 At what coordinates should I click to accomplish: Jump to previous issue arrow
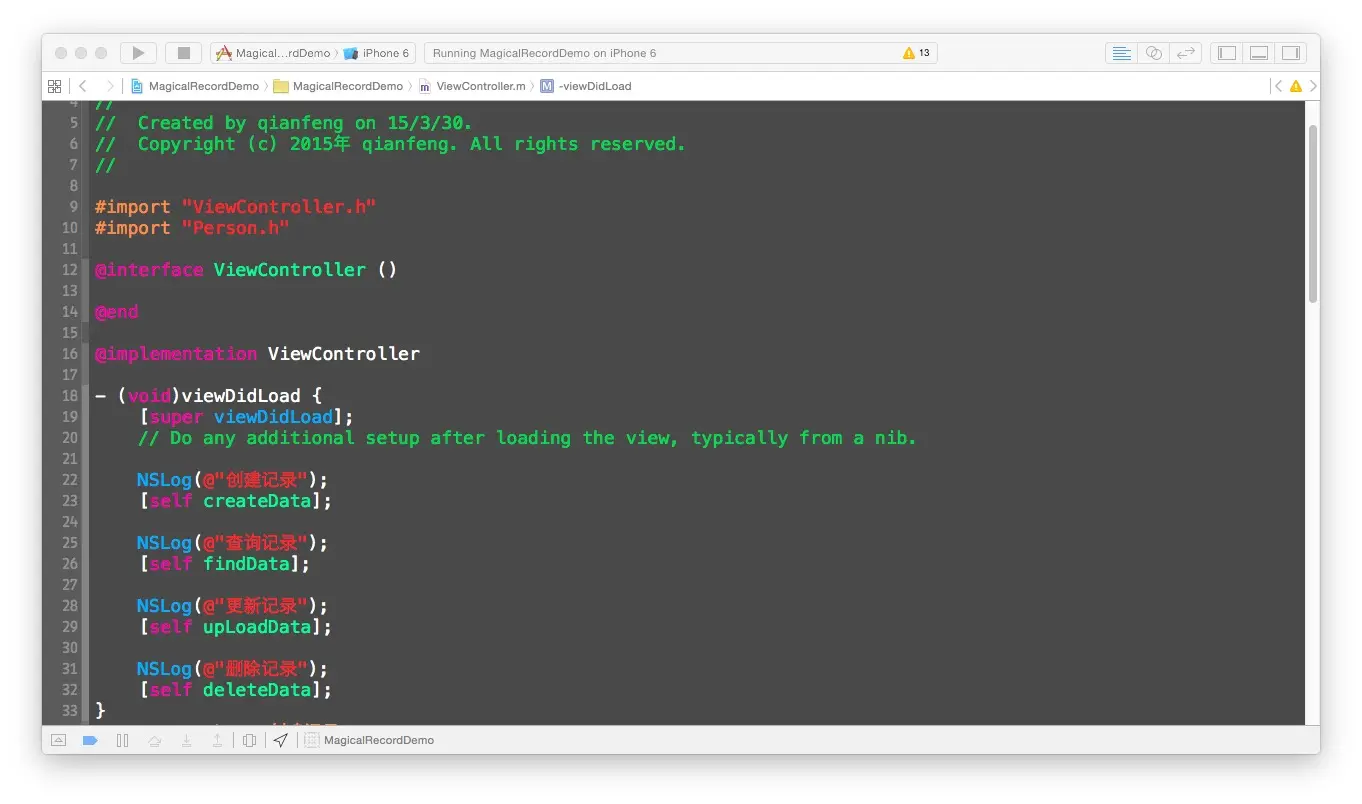[x=1277, y=86]
